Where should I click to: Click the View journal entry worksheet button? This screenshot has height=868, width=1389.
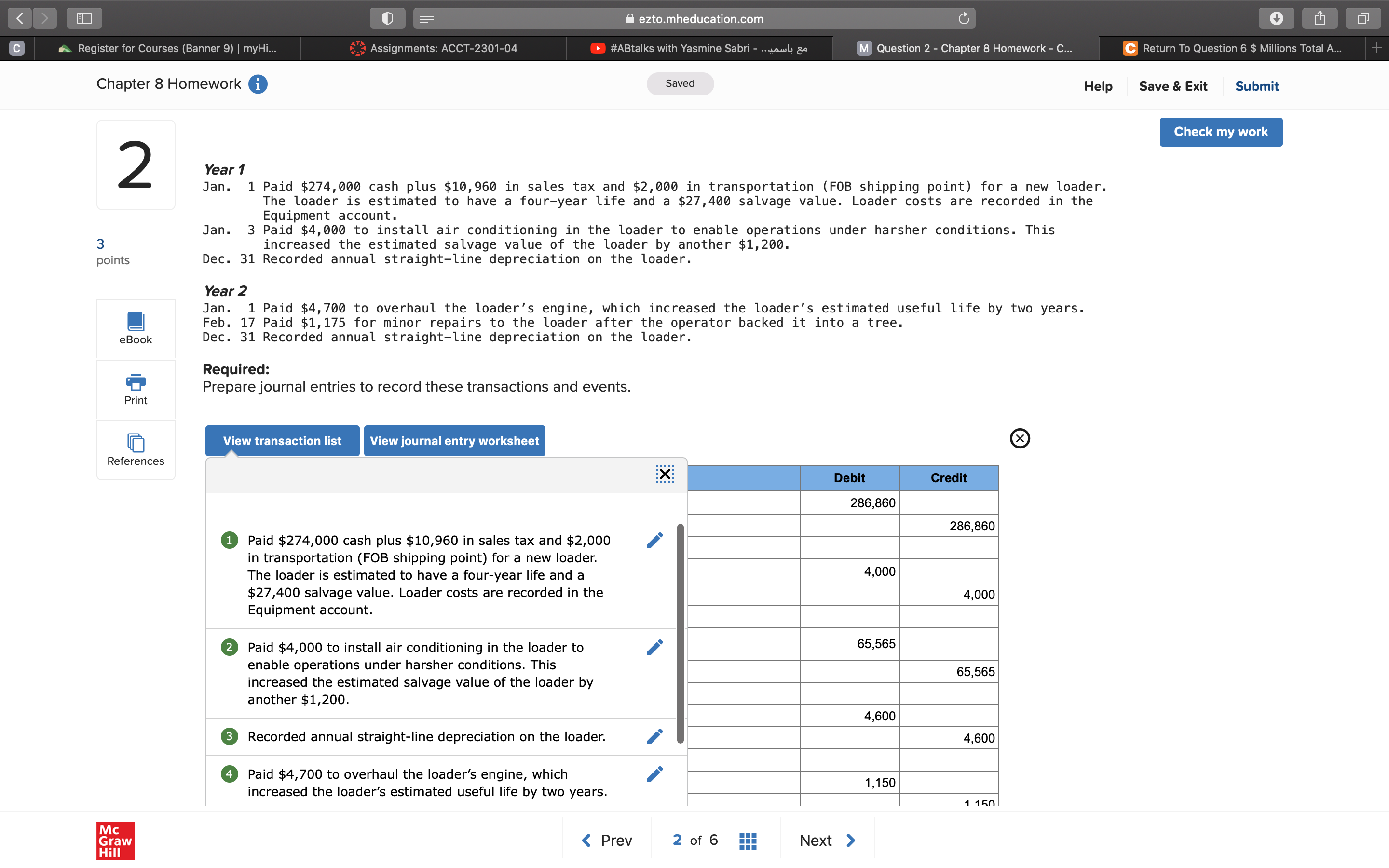tap(454, 440)
